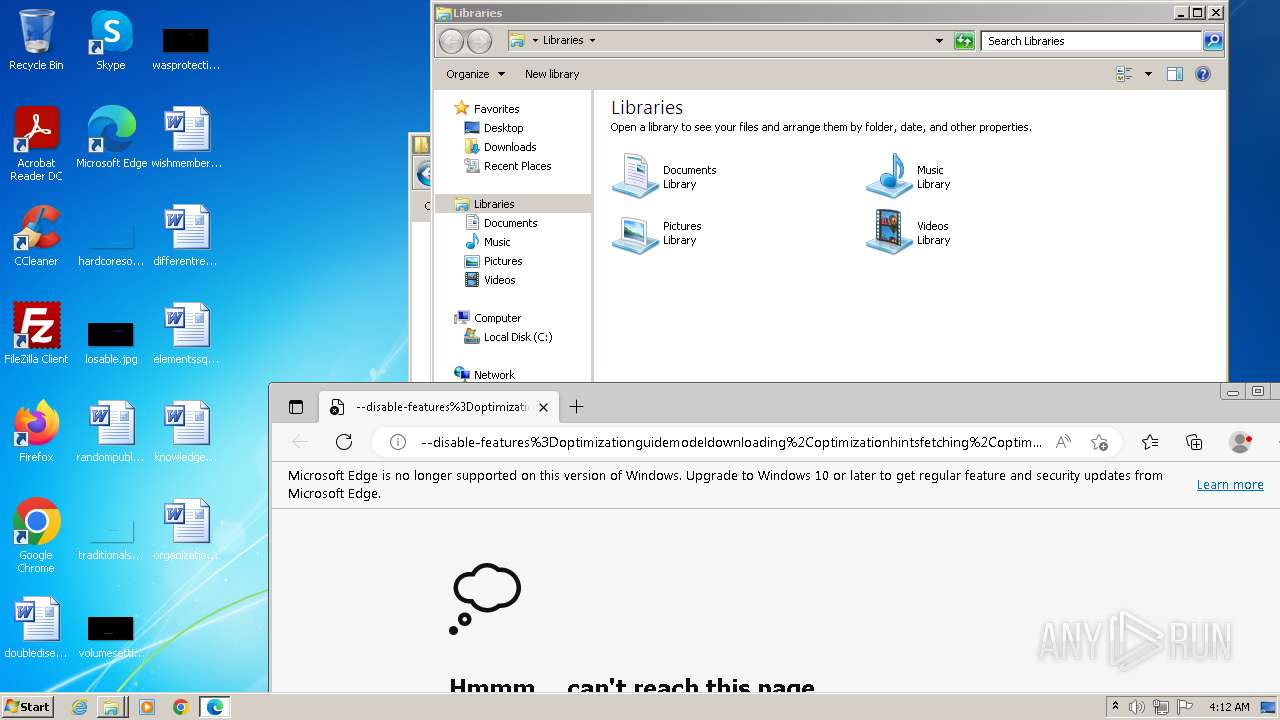Select the differentre Word document icon
1280x720 pixels.
186,235
